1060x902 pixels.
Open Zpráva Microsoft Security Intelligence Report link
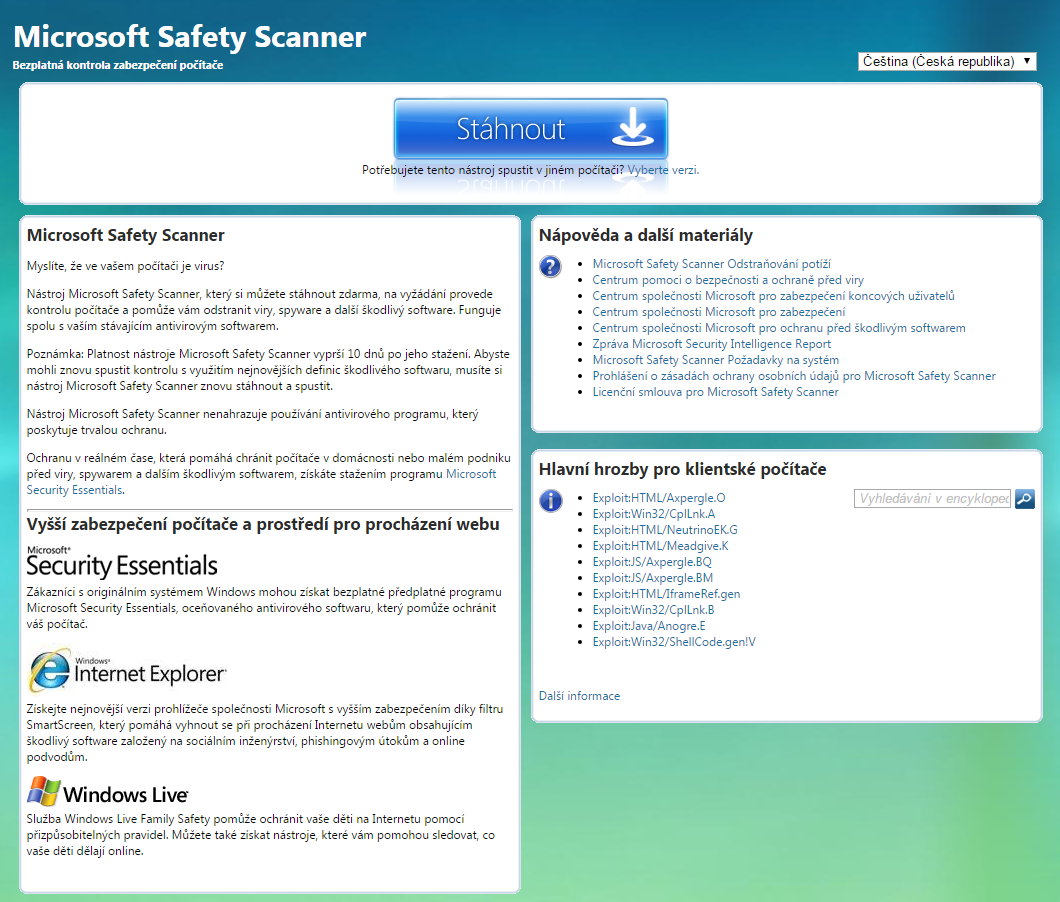coord(712,343)
